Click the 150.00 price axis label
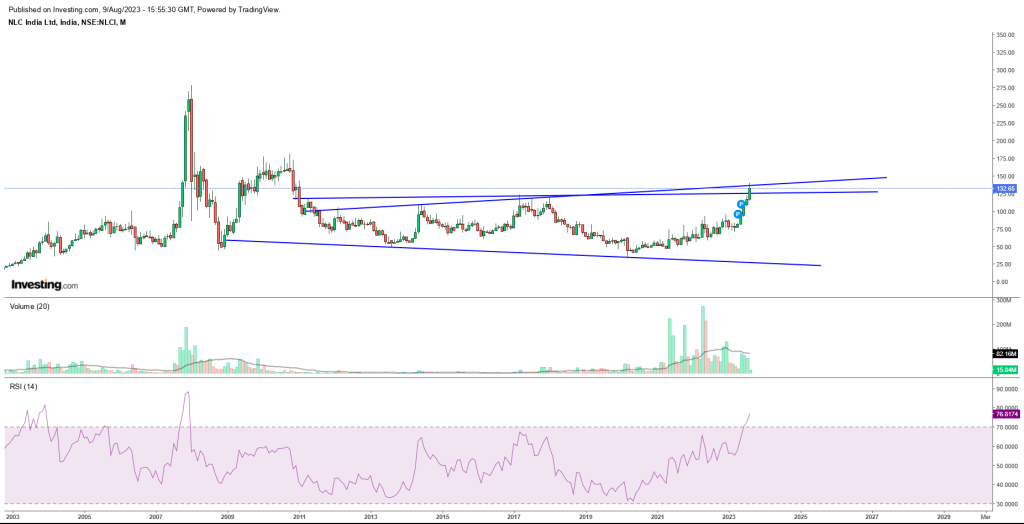Image resolution: width=1024 pixels, height=524 pixels. [x=1005, y=176]
